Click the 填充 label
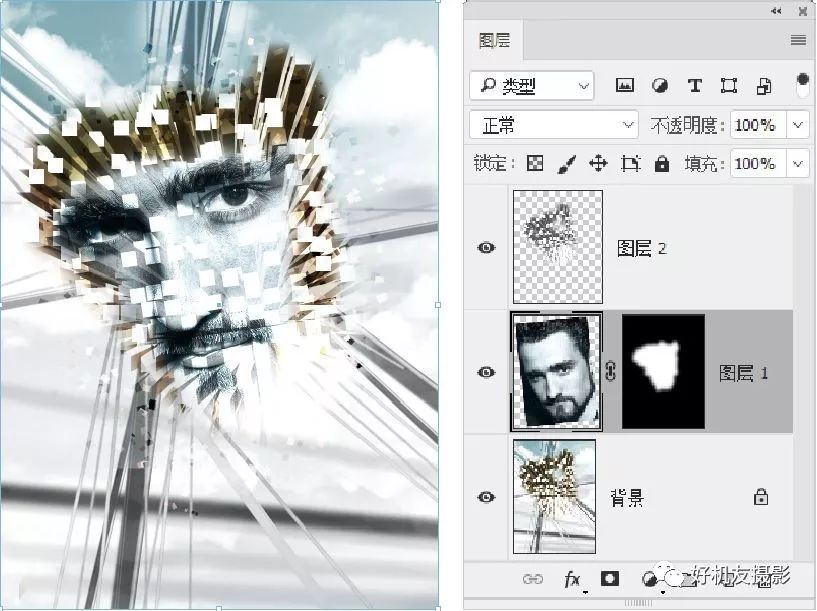The image size is (817, 611). 704,164
